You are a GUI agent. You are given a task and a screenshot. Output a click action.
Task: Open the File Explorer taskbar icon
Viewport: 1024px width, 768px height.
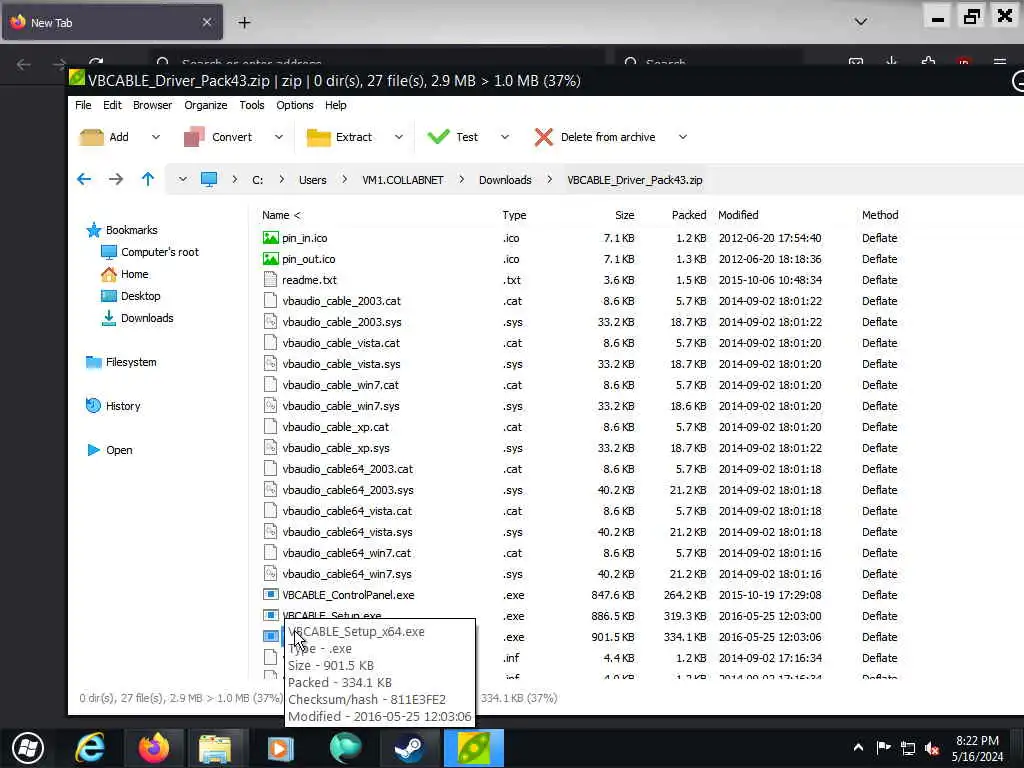pos(216,748)
